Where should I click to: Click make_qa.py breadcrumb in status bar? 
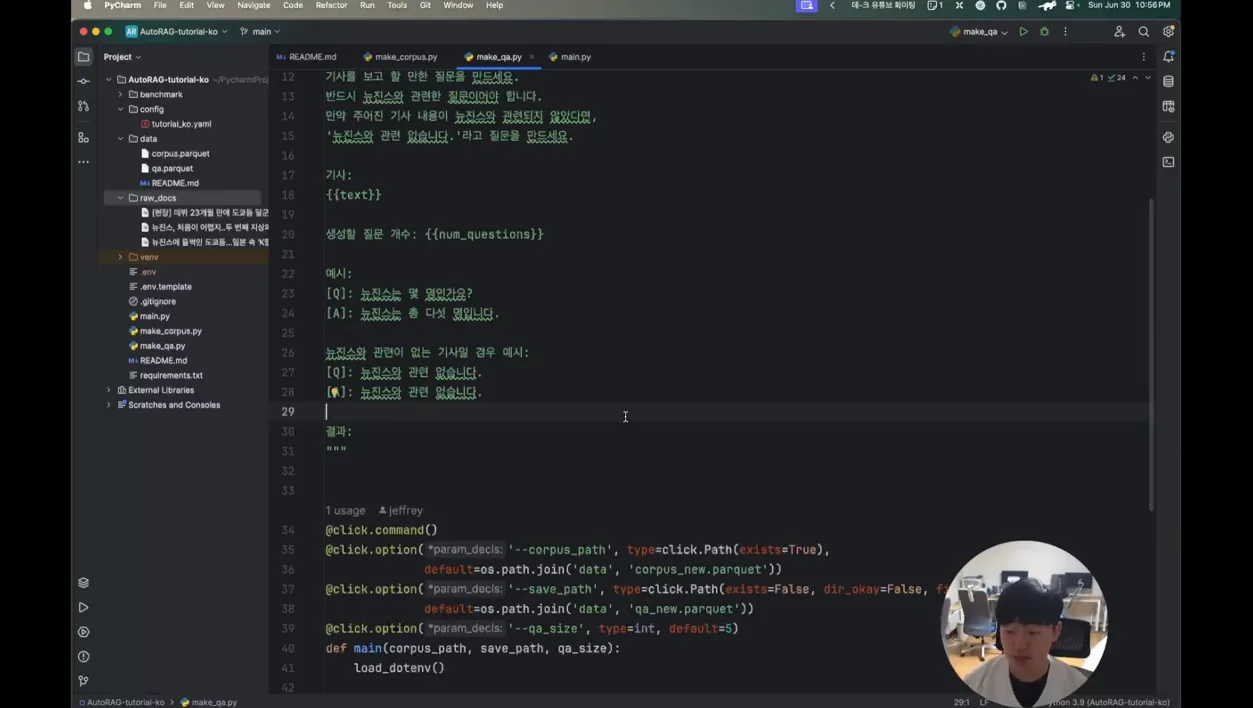tap(209, 702)
